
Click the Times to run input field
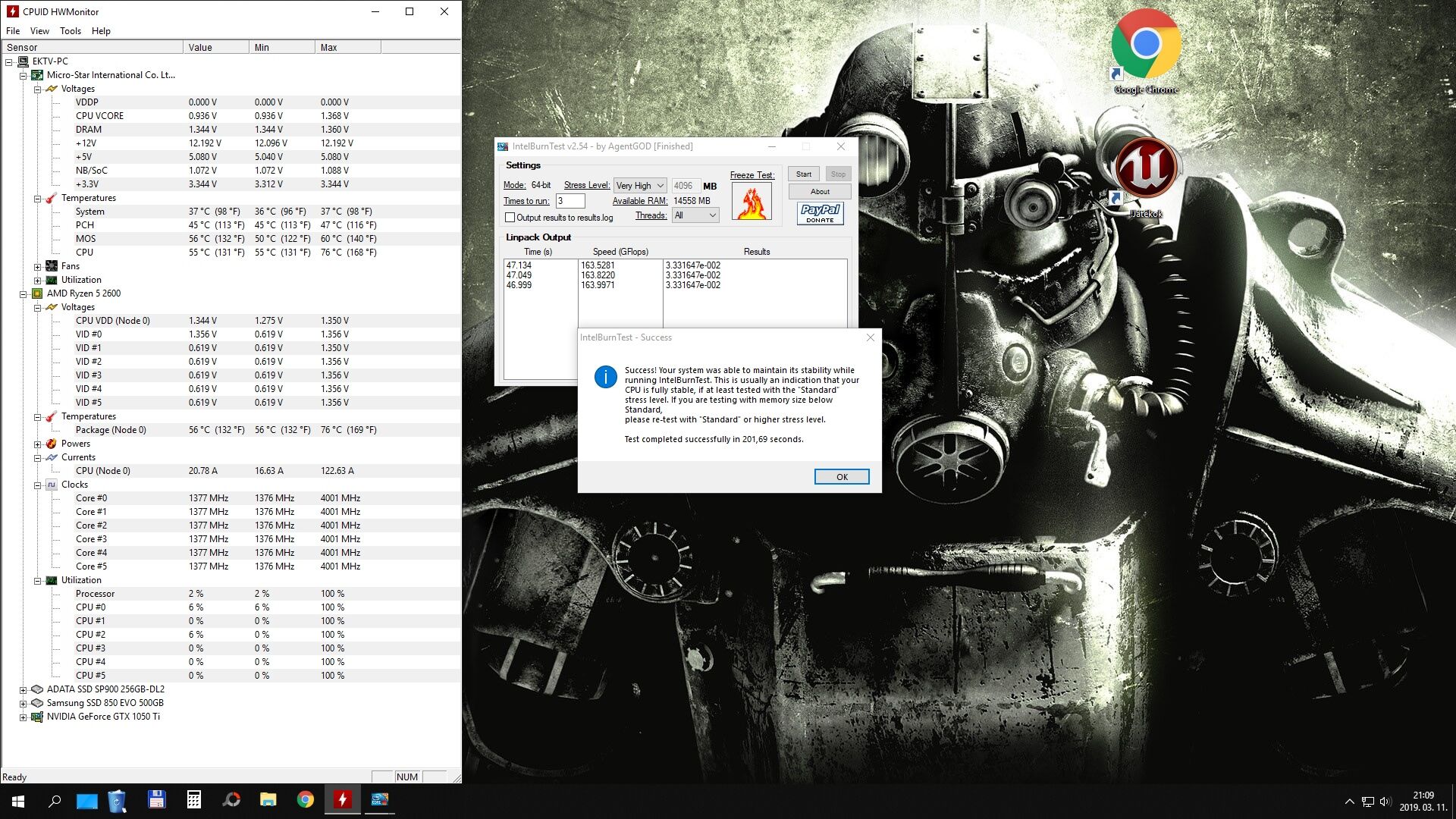click(x=570, y=201)
